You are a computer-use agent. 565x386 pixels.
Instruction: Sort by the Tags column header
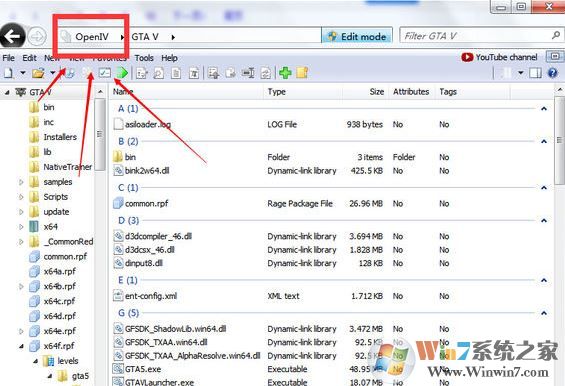click(448, 92)
